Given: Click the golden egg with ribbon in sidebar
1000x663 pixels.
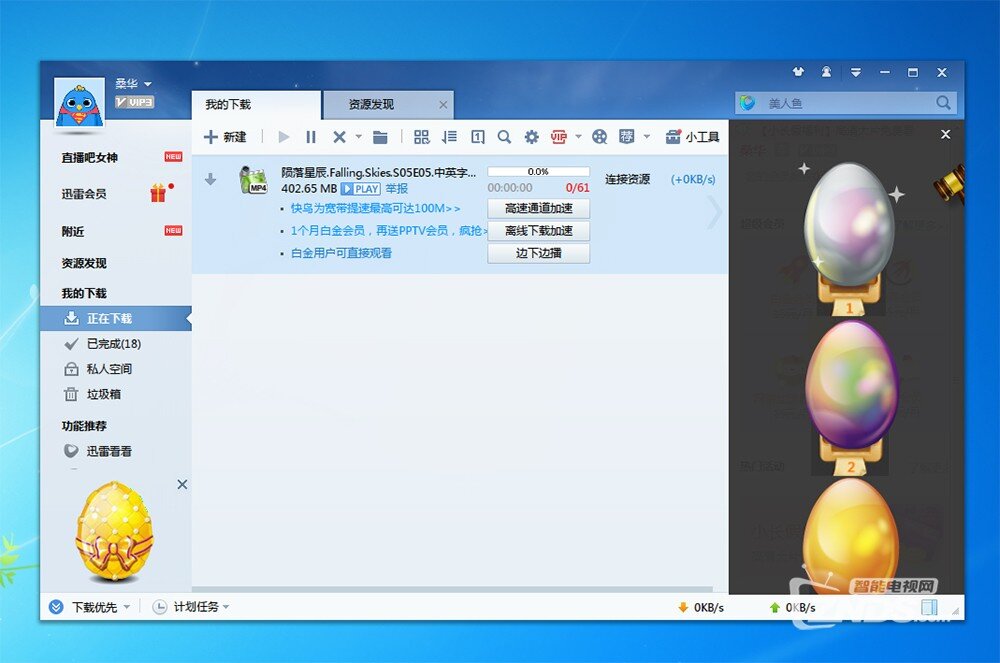Looking at the screenshot, I should [x=115, y=531].
